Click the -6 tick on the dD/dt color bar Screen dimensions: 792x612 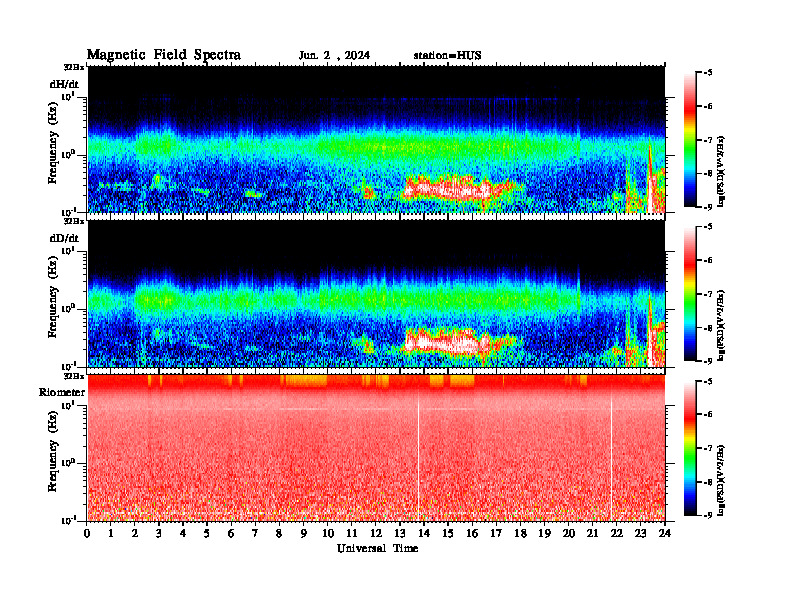click(708, 260)
